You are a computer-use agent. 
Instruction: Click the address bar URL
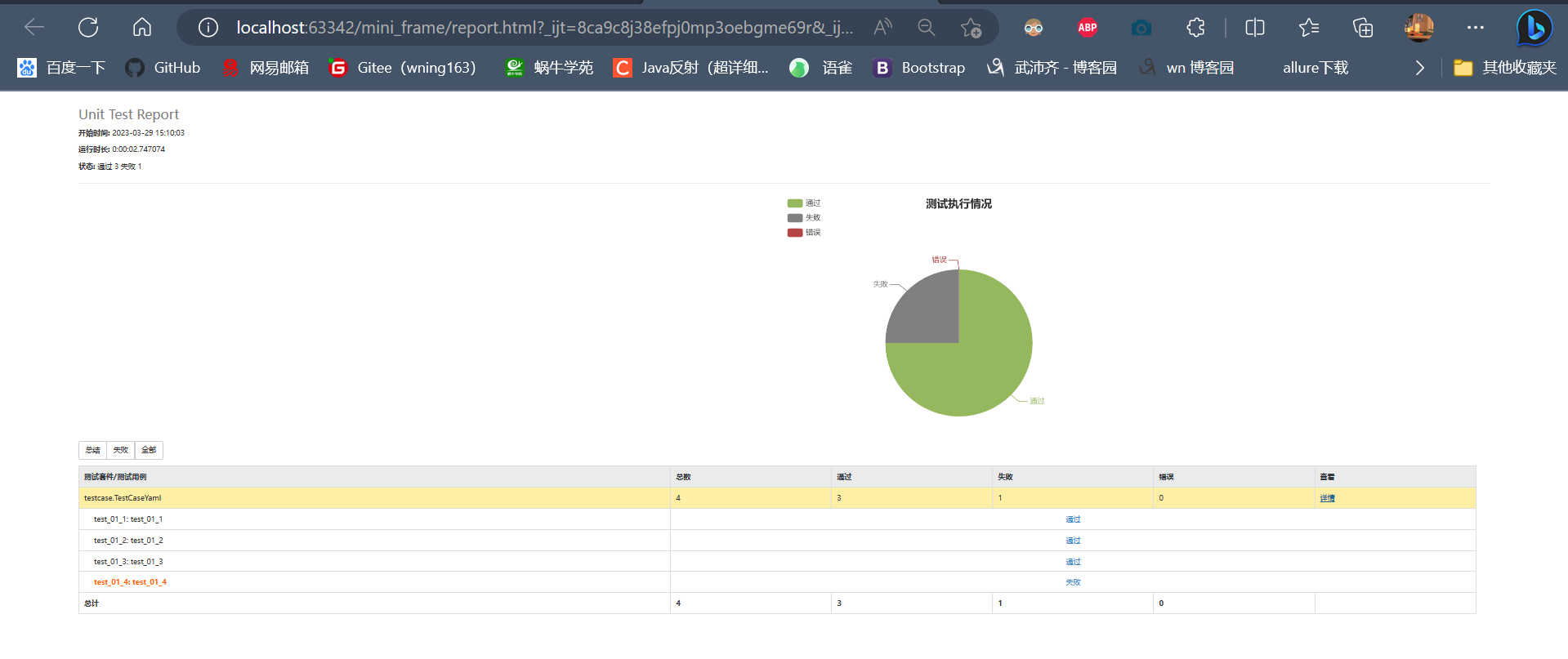[x=544, y=28]
